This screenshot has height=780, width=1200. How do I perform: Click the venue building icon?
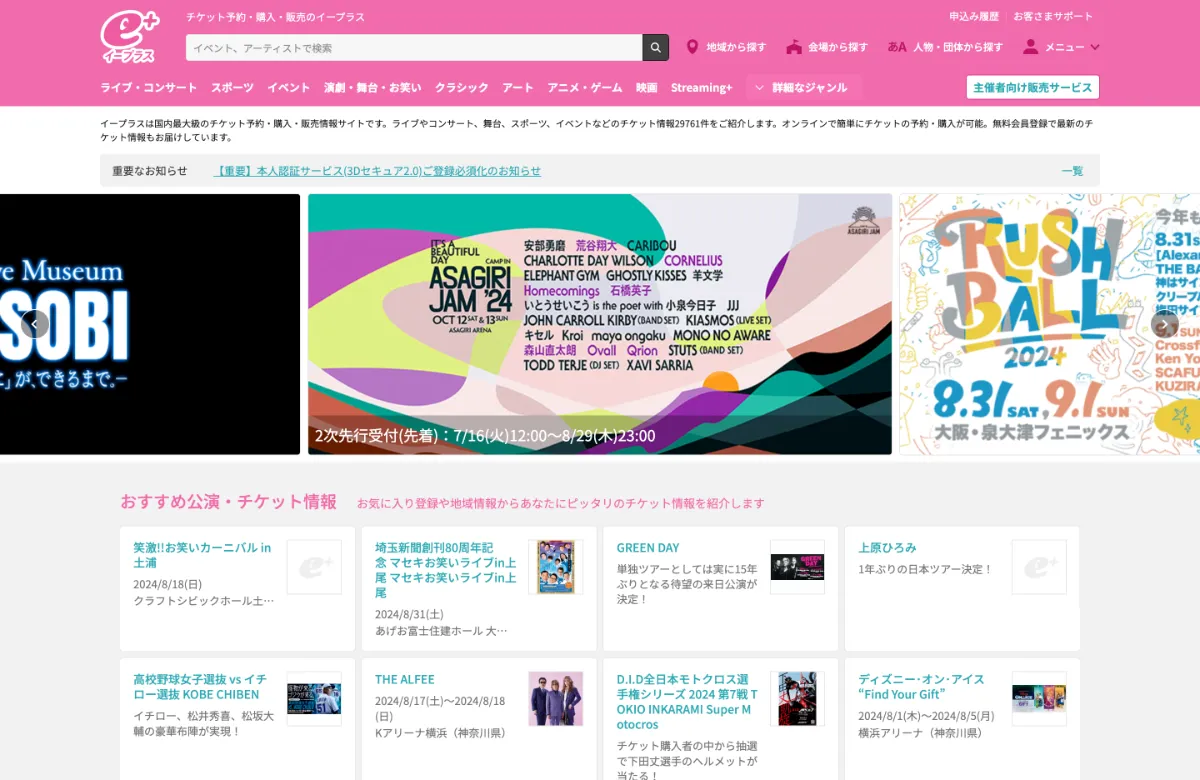click(794, 47)
